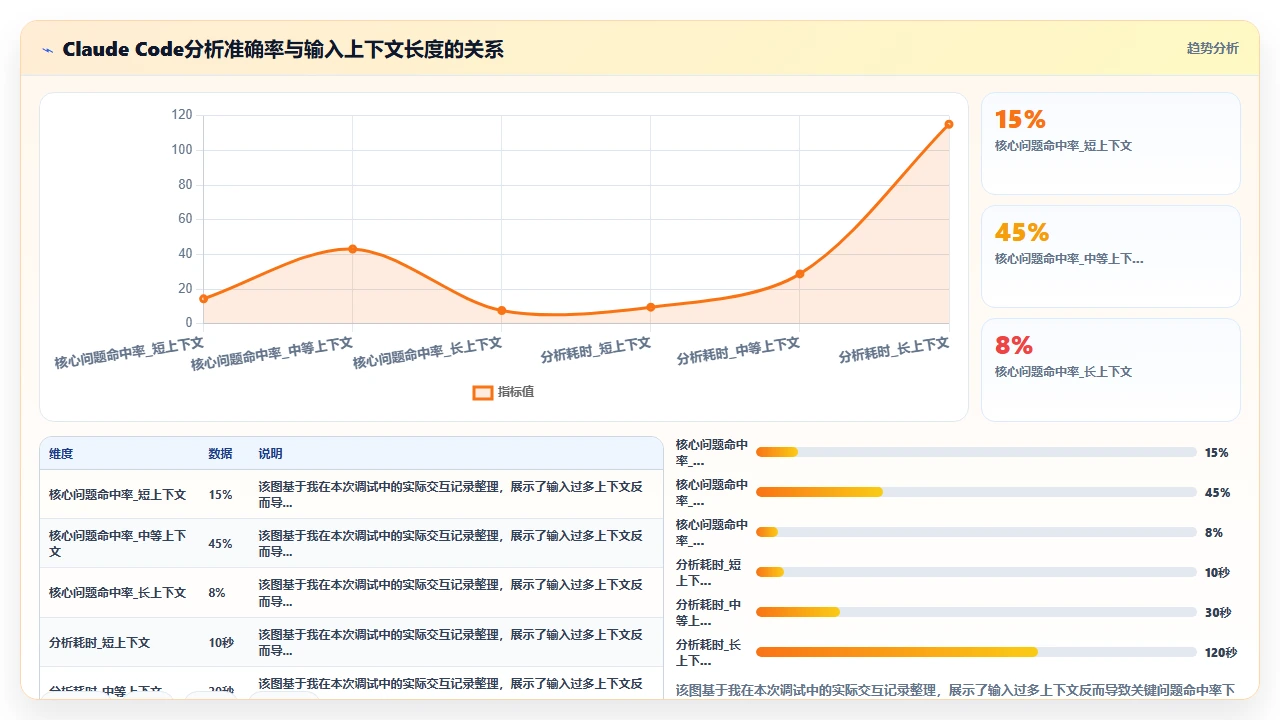Toggle the 指标值 legend item
Screen dimensions: 1280x720
click(503, 392)
